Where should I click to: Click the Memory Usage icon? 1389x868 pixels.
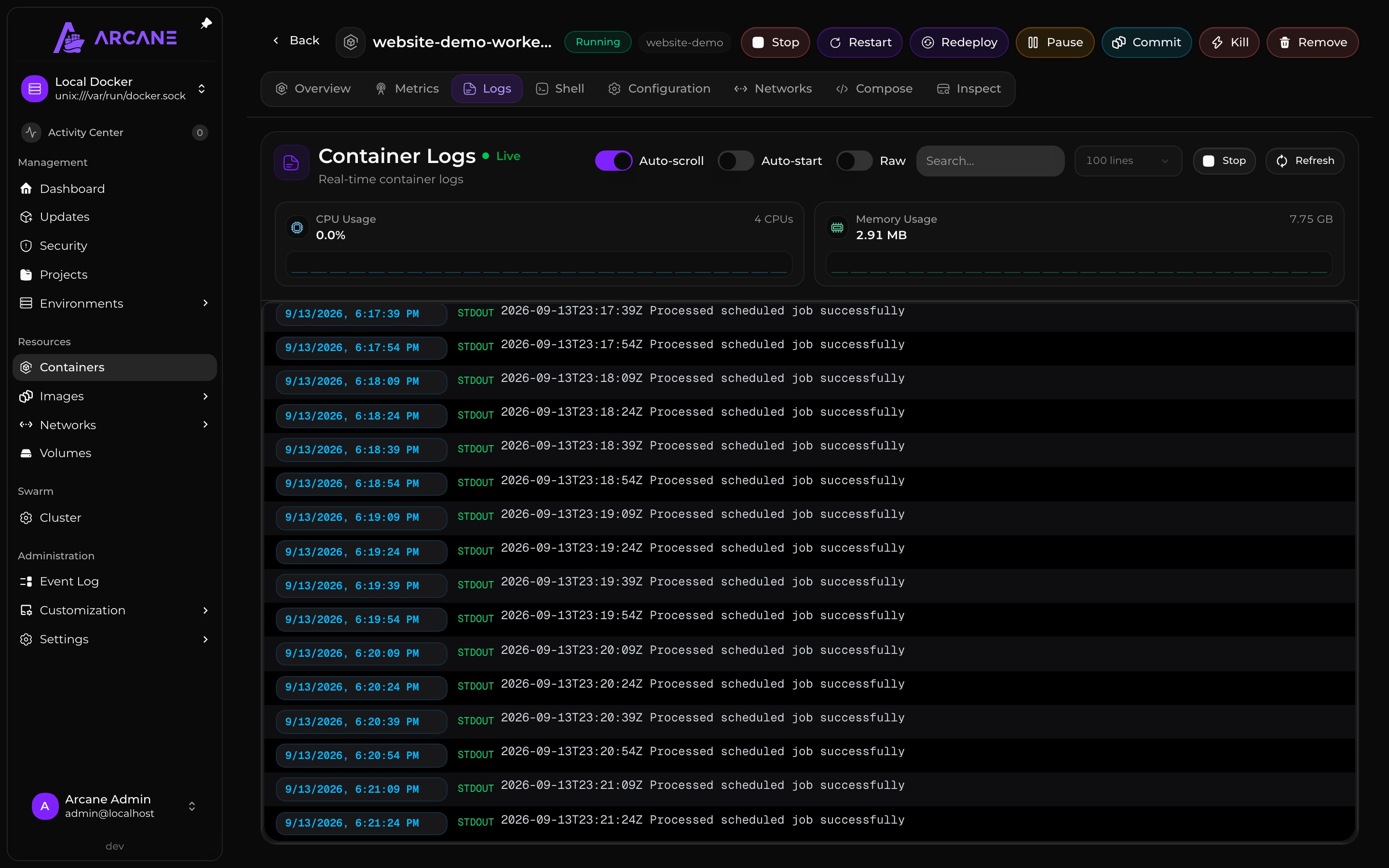(837, 228)
